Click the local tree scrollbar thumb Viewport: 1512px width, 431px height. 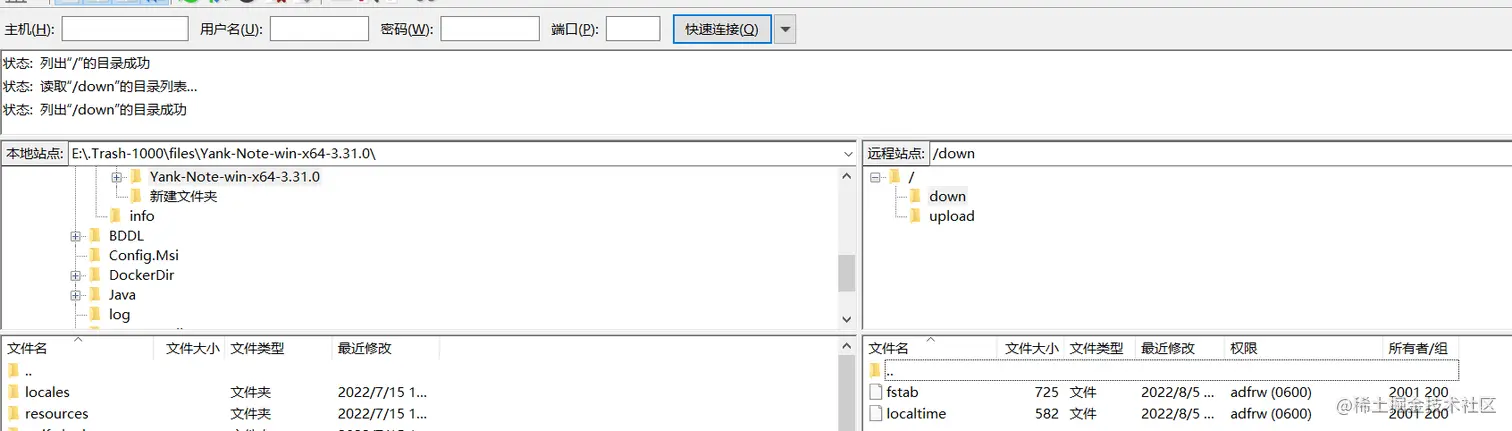coord(846,273)
